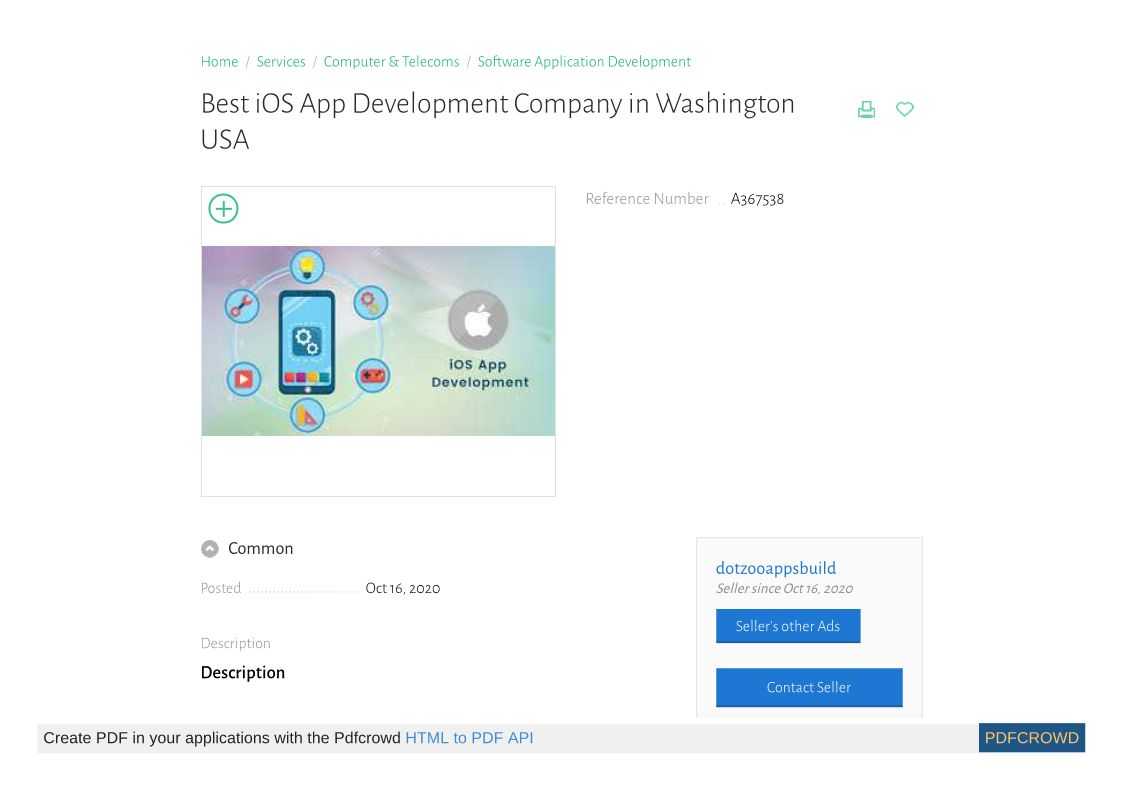Click the Contact Seller button
Viewport: 1123px width, 795px height.
click(808, 687)
